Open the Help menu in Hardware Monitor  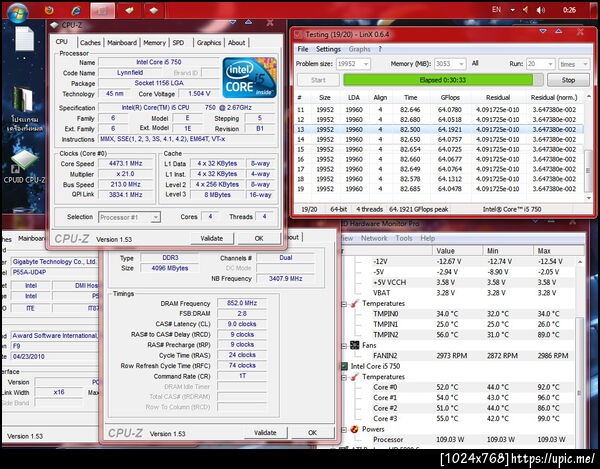[427, 238]
